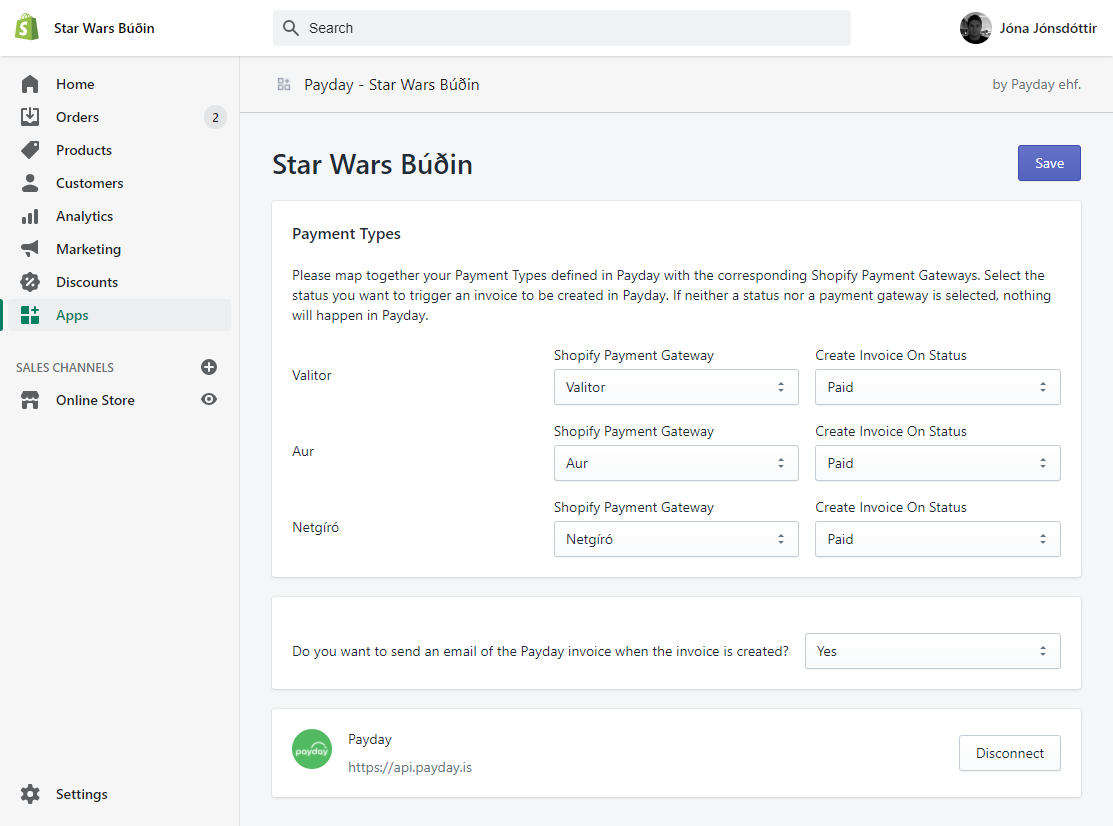Add a sales channel with plus icon
This screenshot has width=1113, height=826.
(209, 367)
